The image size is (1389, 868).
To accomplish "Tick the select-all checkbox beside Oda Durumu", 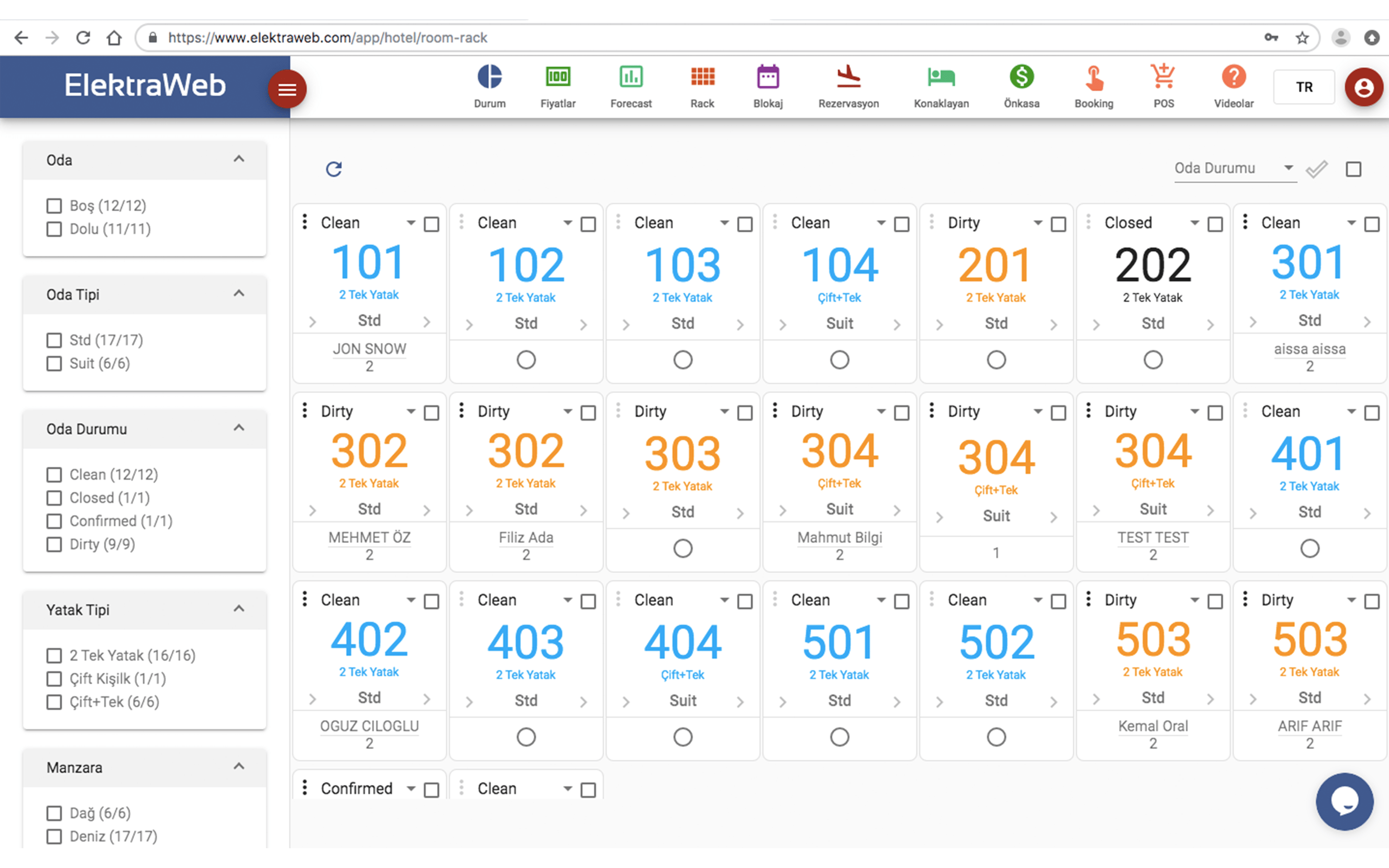I will pos(1353,169).
